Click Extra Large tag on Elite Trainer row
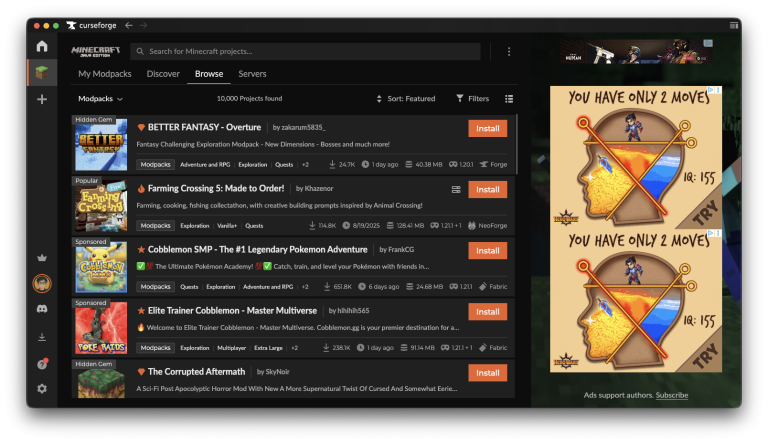Screen dimensions: 768x443 [268, 348]
